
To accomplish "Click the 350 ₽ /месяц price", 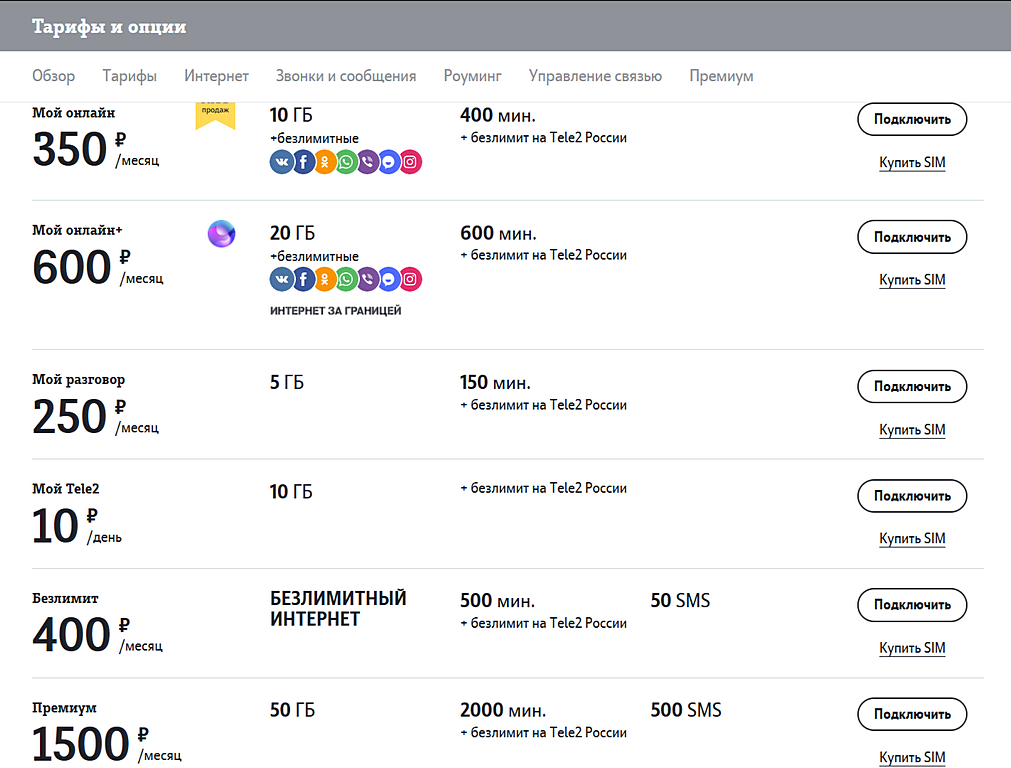I will 96,150.
